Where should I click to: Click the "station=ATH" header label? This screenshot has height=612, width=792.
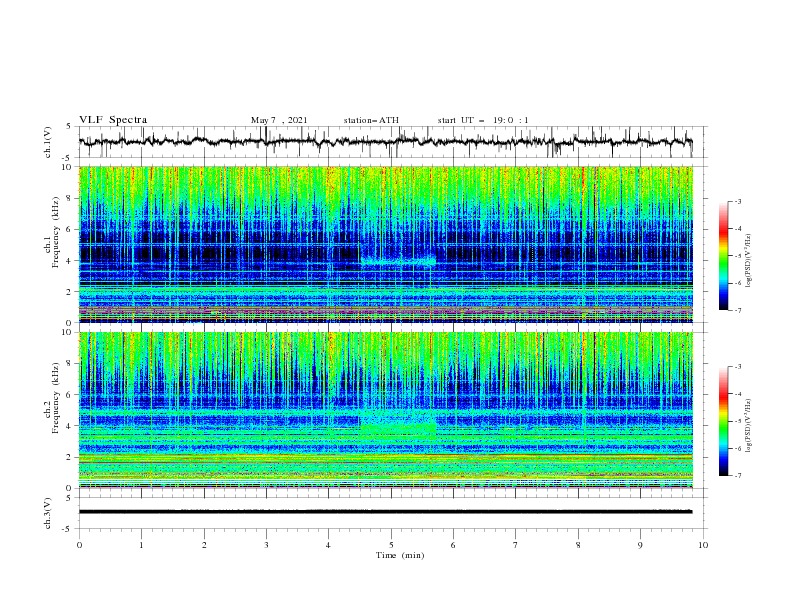point(371,120)
